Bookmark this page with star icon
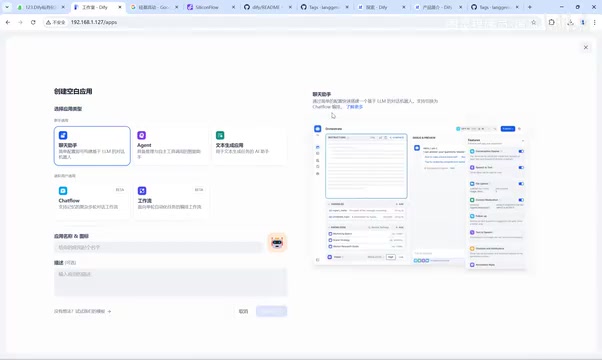602x360 pixels. (533, 22)
